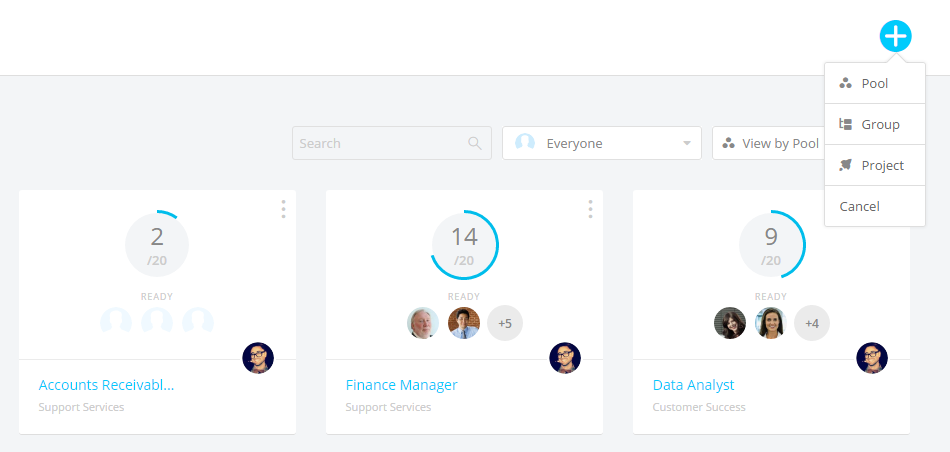Open the Data Analyst pool link

point(693,385)
